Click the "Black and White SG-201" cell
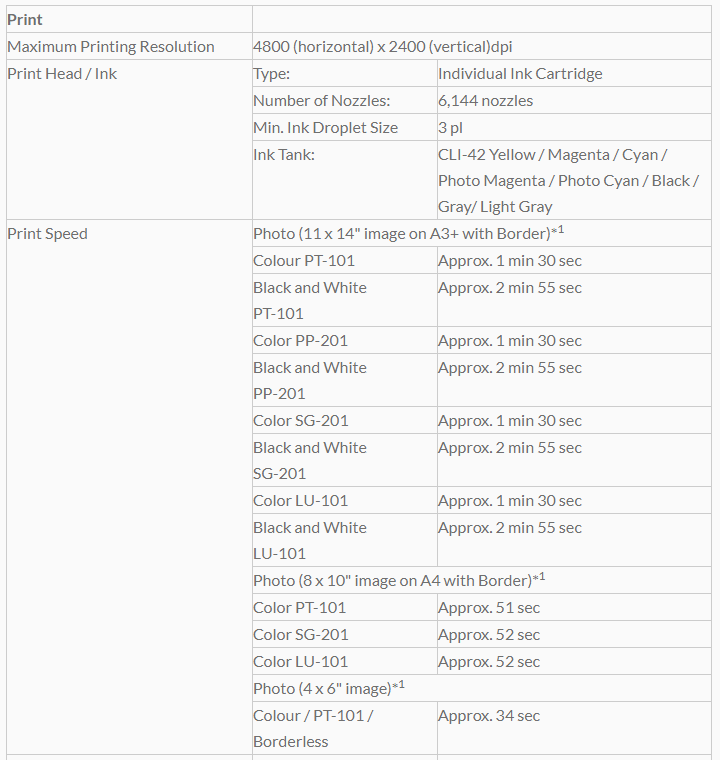This screenshot has height=760, width=720. 310,460
